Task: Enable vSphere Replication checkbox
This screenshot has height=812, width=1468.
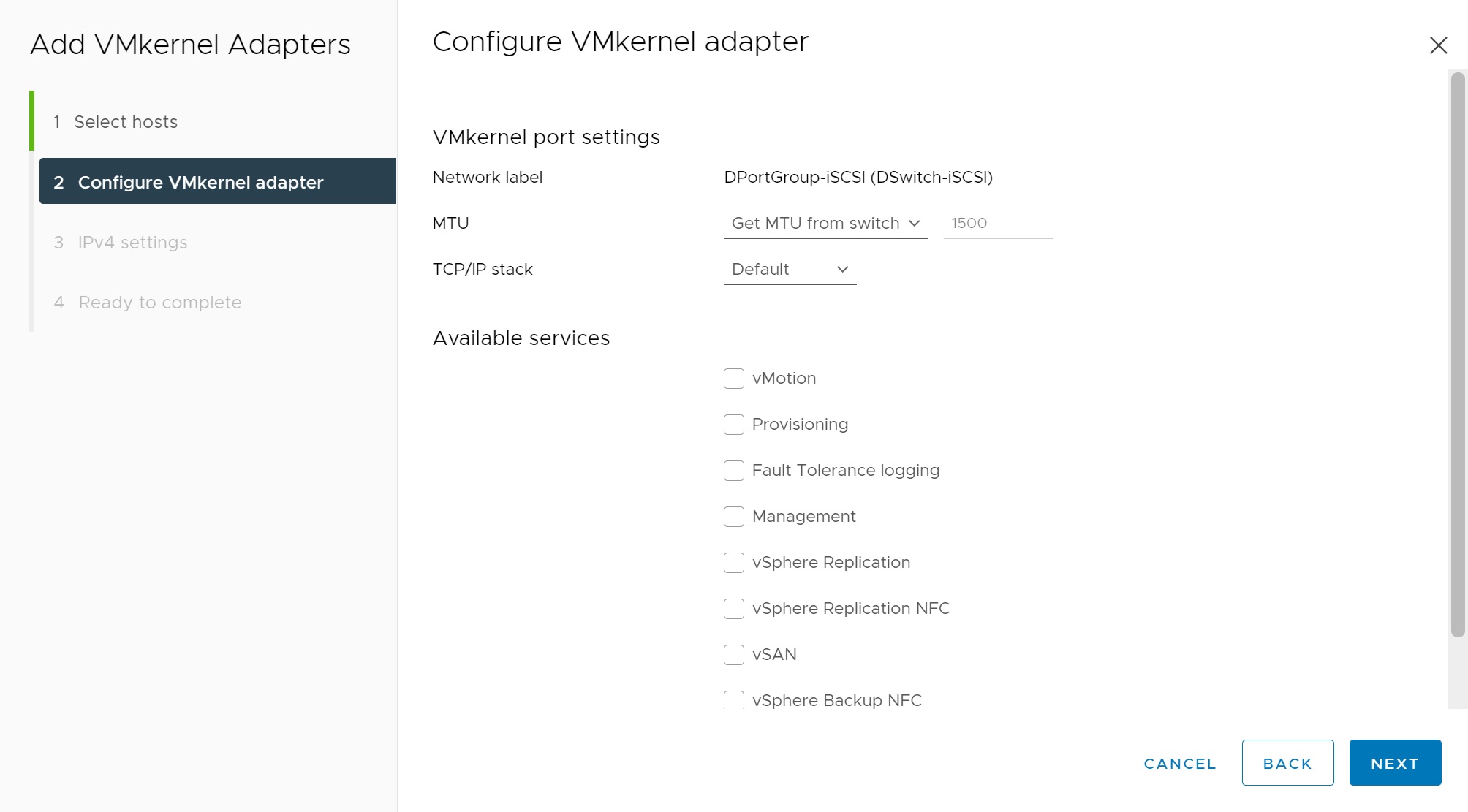Action: click(734, 563)
